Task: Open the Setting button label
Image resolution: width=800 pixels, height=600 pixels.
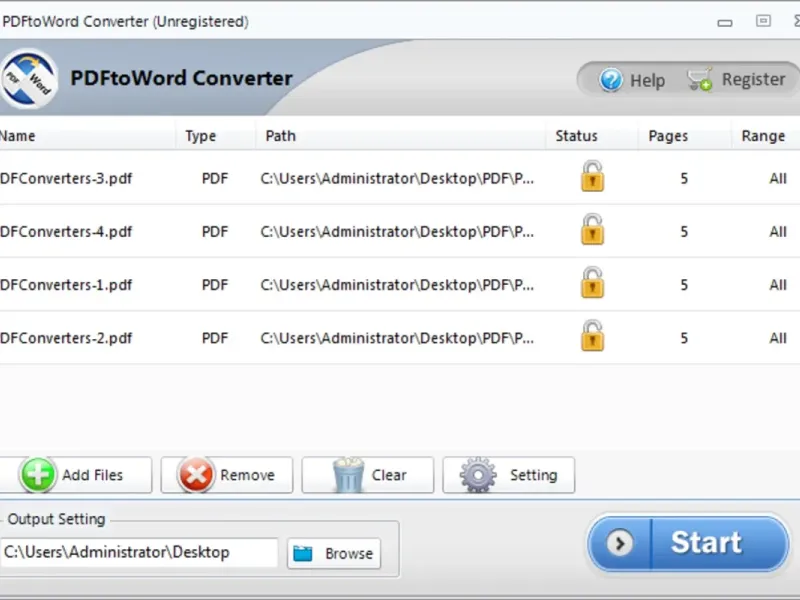Action: 534,475
